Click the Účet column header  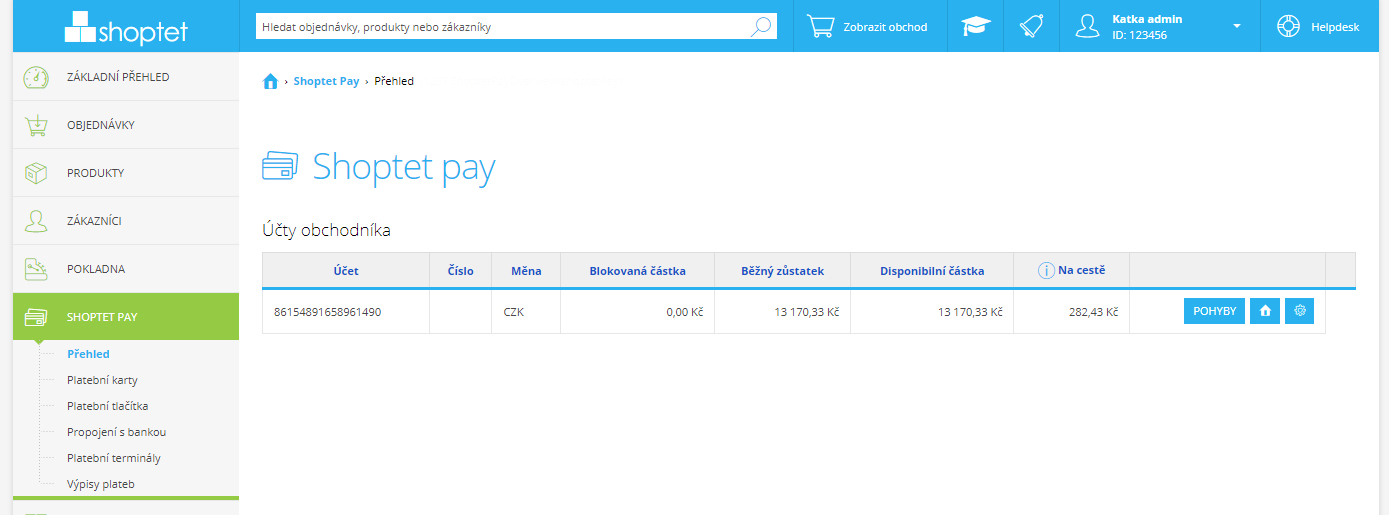click(x=346, y=271)
